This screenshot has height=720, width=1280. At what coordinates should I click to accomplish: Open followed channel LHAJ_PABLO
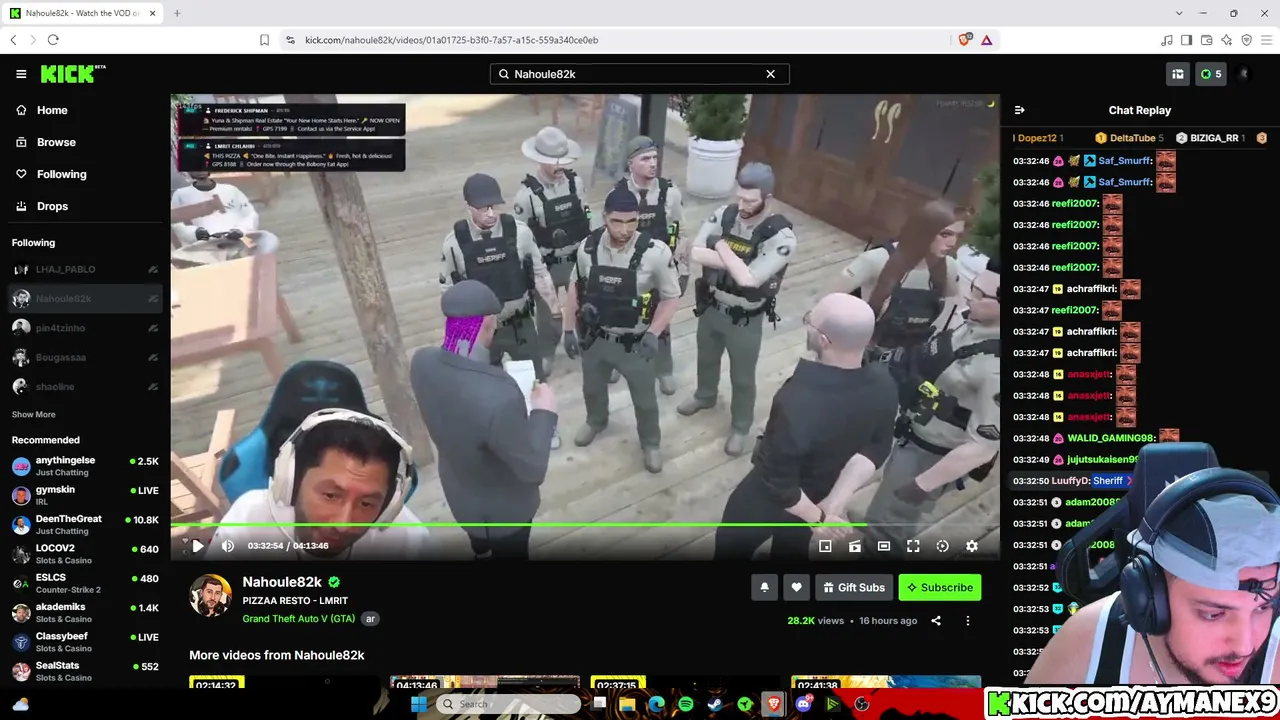click(85, 269)
